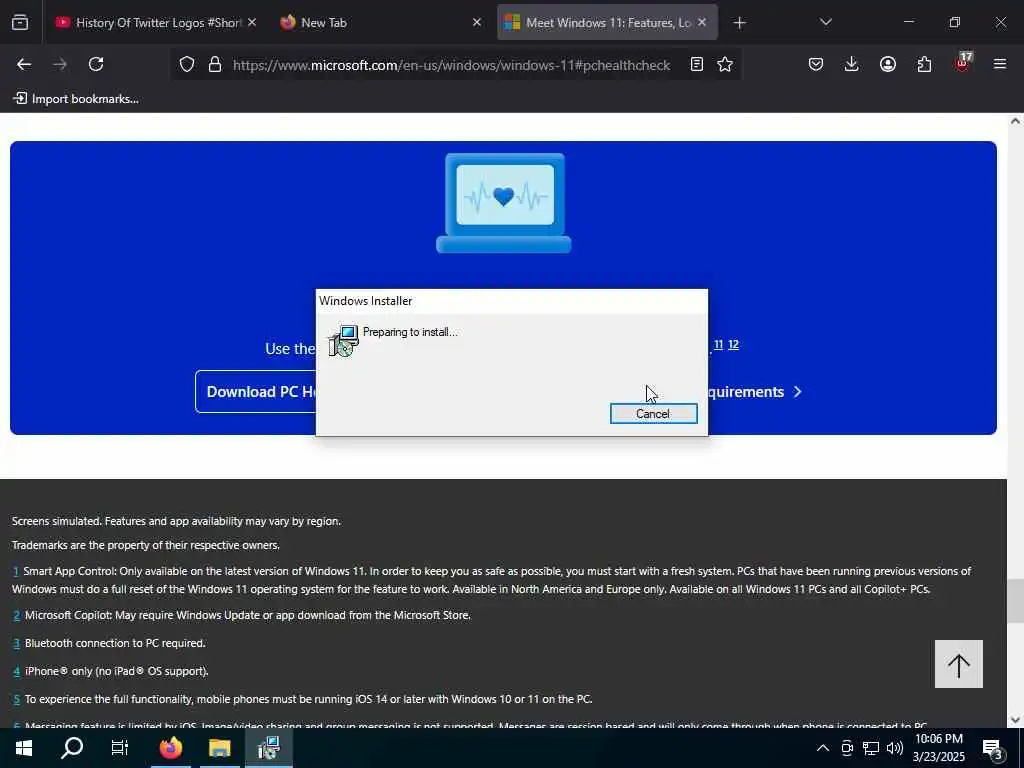Click footnote number 2 Microsoft Copilot
Image resolution: width=1024 pixels, height=768 pixels.
point(17,615)
